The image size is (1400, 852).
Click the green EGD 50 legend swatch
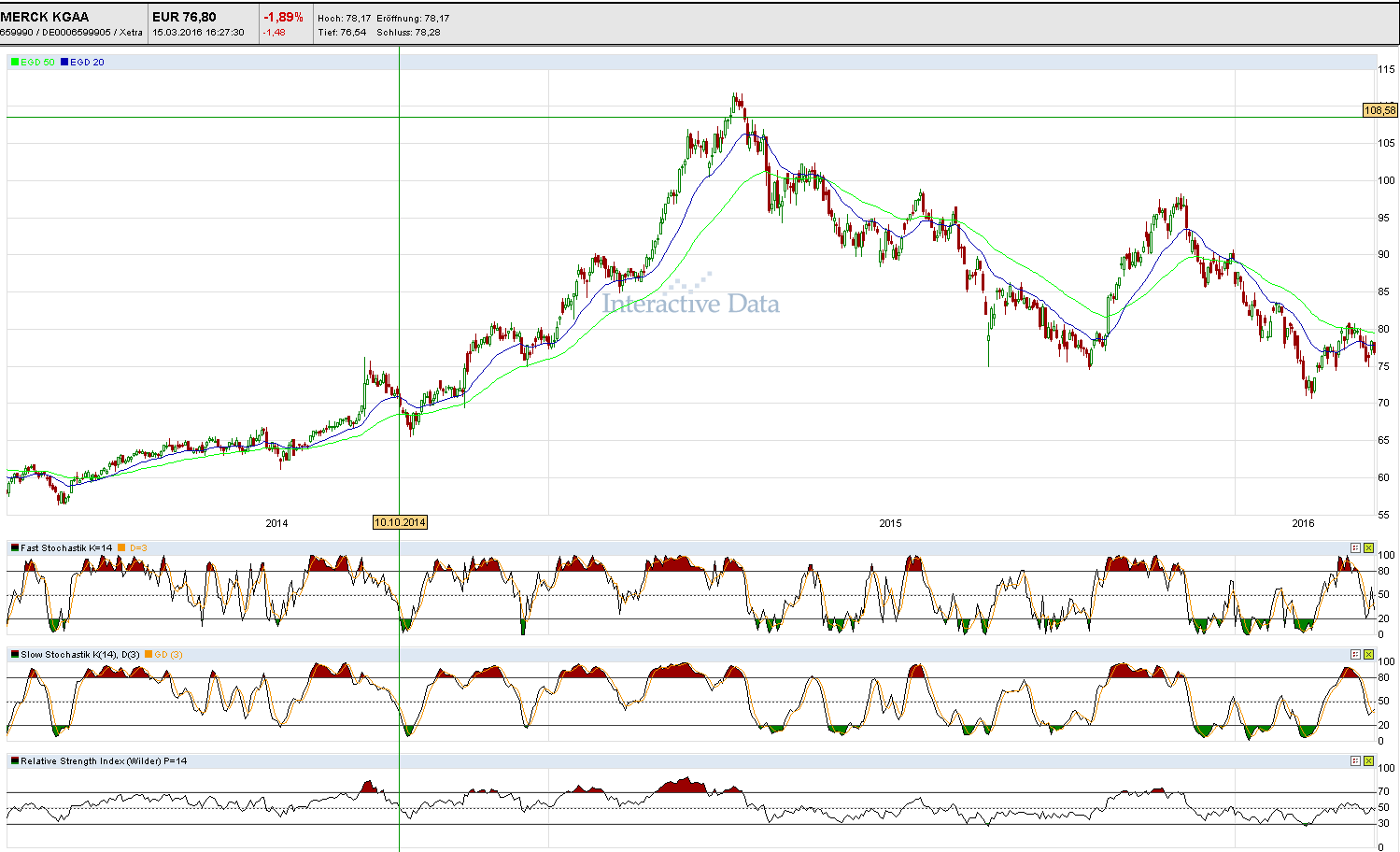(x=15, y=63)
